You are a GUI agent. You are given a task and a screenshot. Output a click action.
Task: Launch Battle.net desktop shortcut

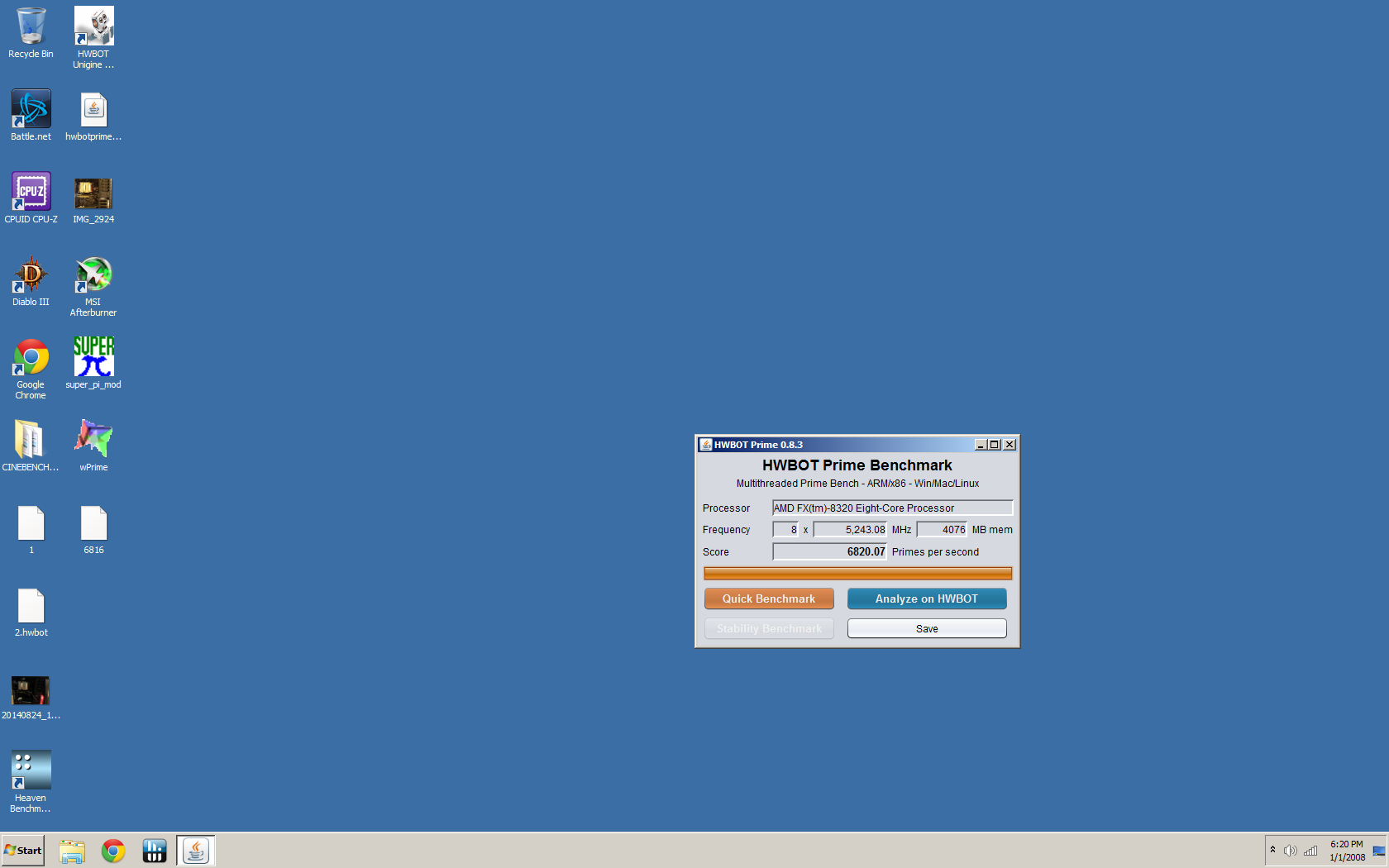click(31, 116)
